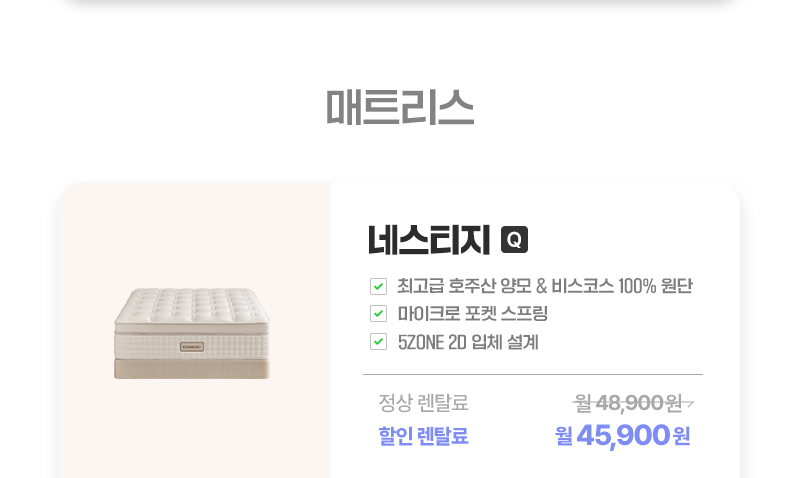
Task: Click the divider line above the rental prices
Action: [533, 374]
